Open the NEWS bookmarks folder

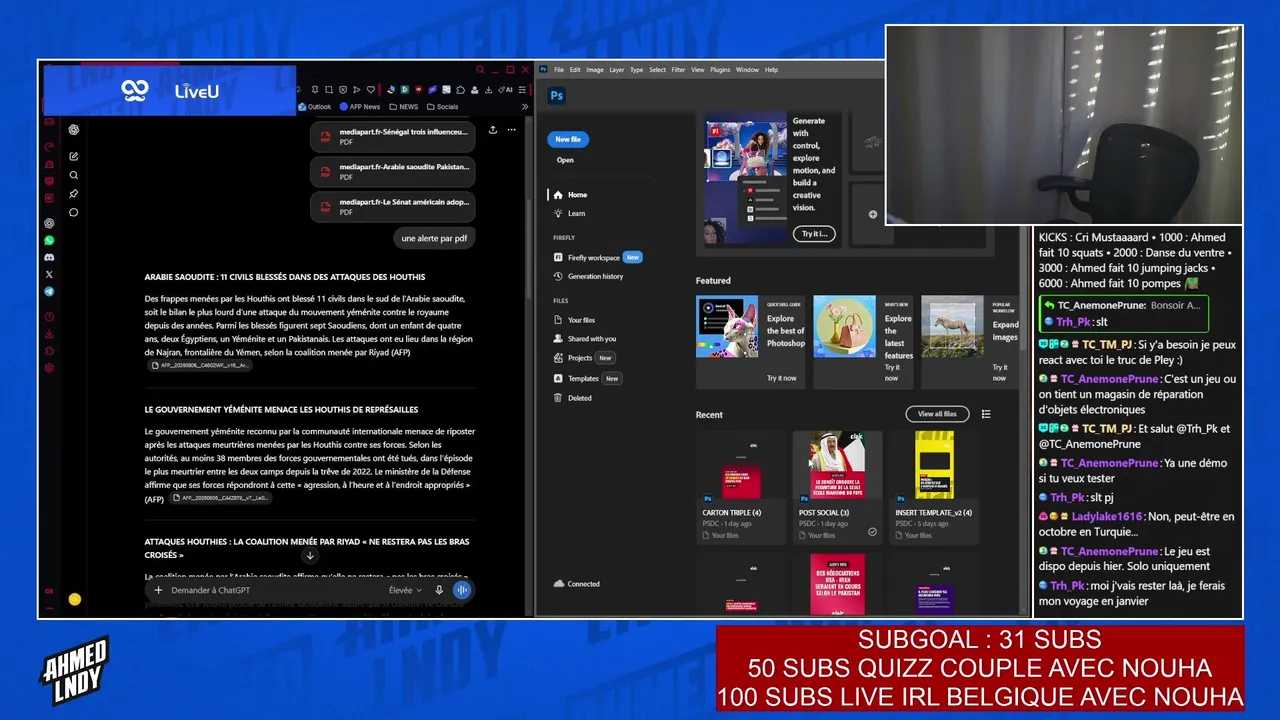404,107
